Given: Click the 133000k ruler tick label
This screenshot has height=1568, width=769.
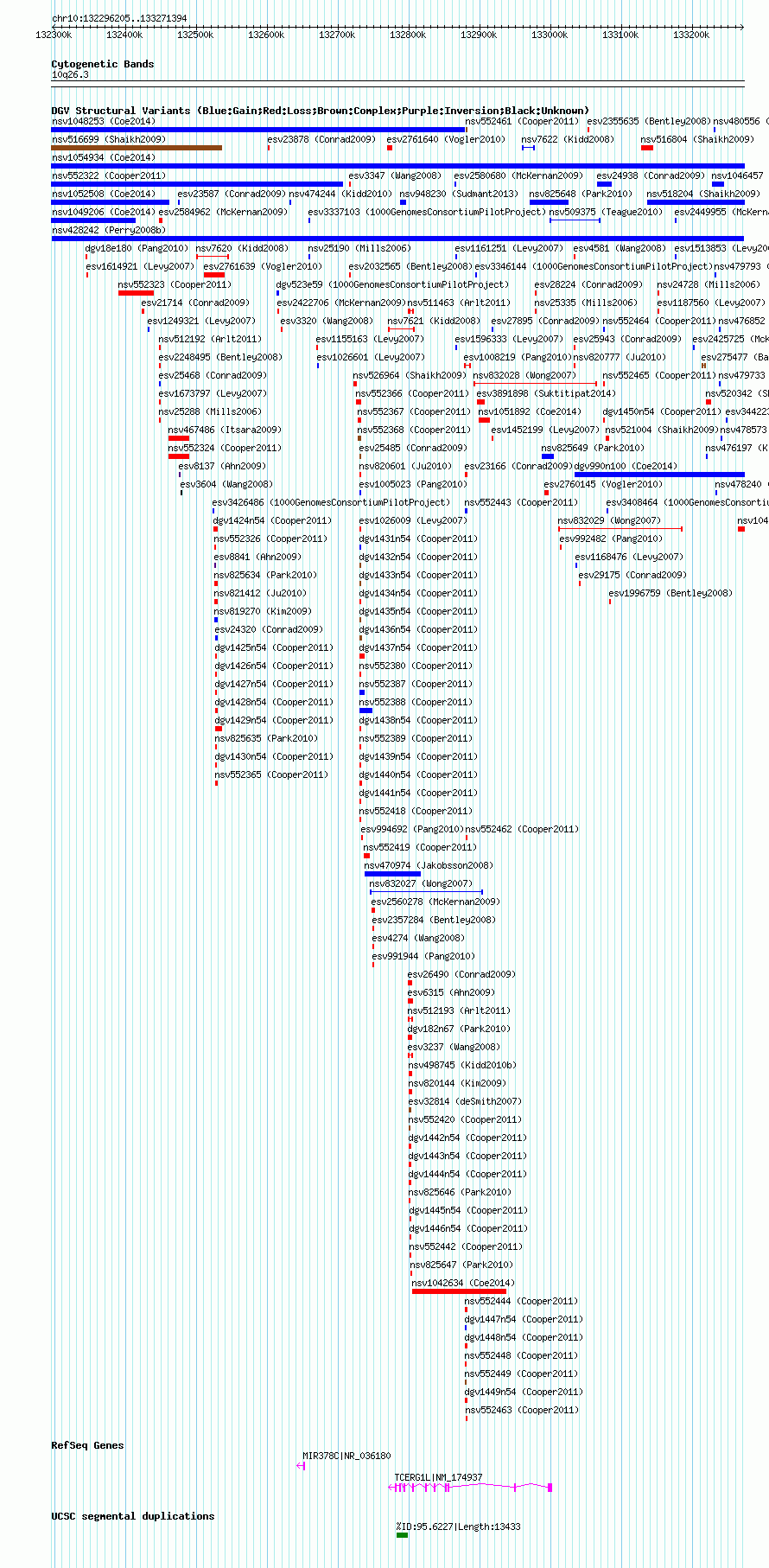Looking at the screenshot, I should click(550, 35).
